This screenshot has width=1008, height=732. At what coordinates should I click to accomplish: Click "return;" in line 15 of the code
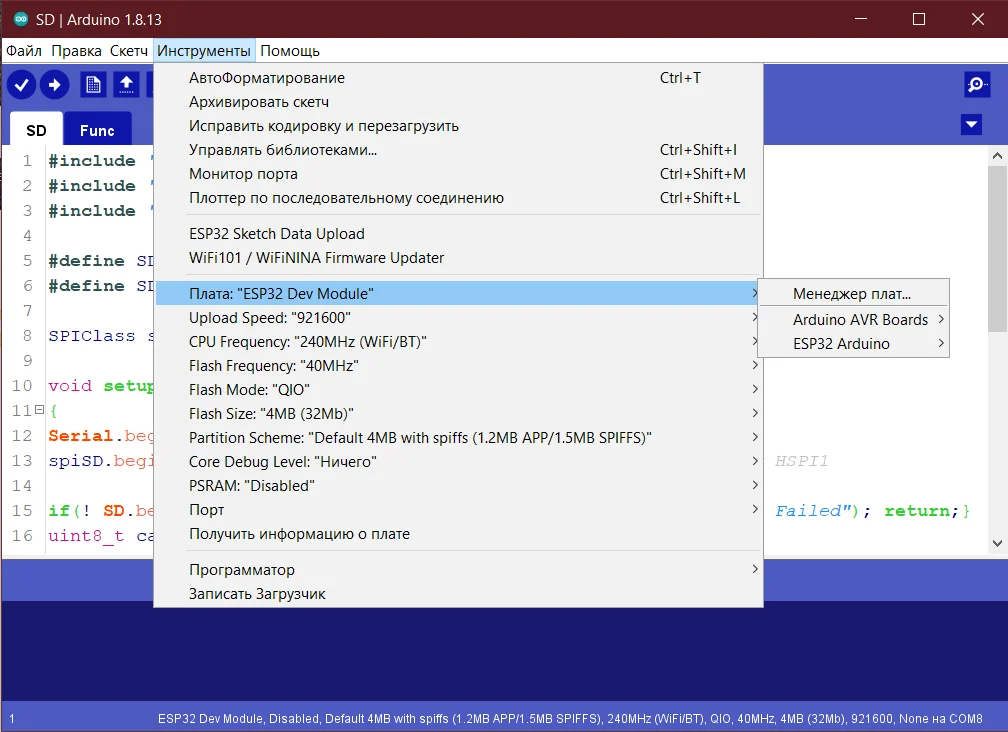[x=921, y=511]
